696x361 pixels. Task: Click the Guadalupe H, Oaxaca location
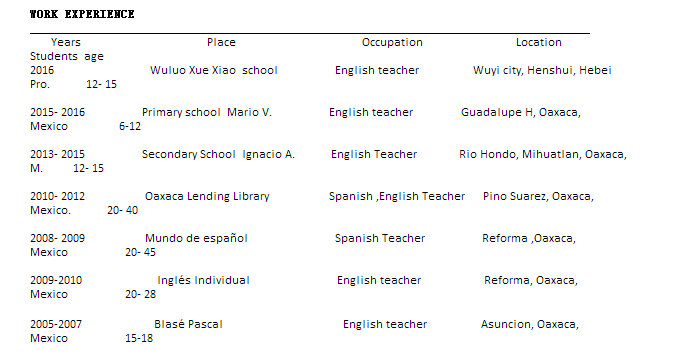[x=521, y=112]
